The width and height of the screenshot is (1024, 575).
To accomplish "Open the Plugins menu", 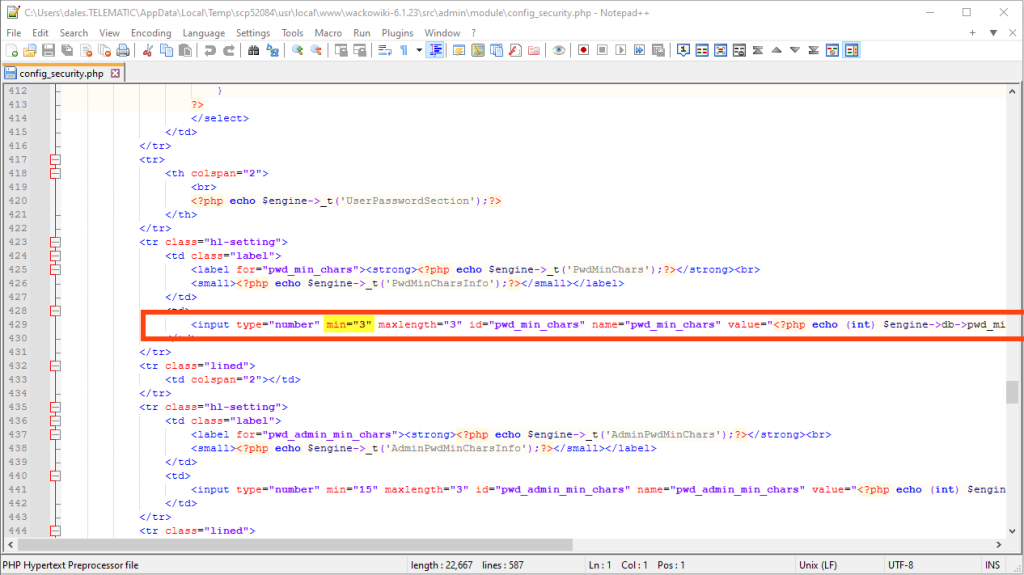I will point(397,33).
